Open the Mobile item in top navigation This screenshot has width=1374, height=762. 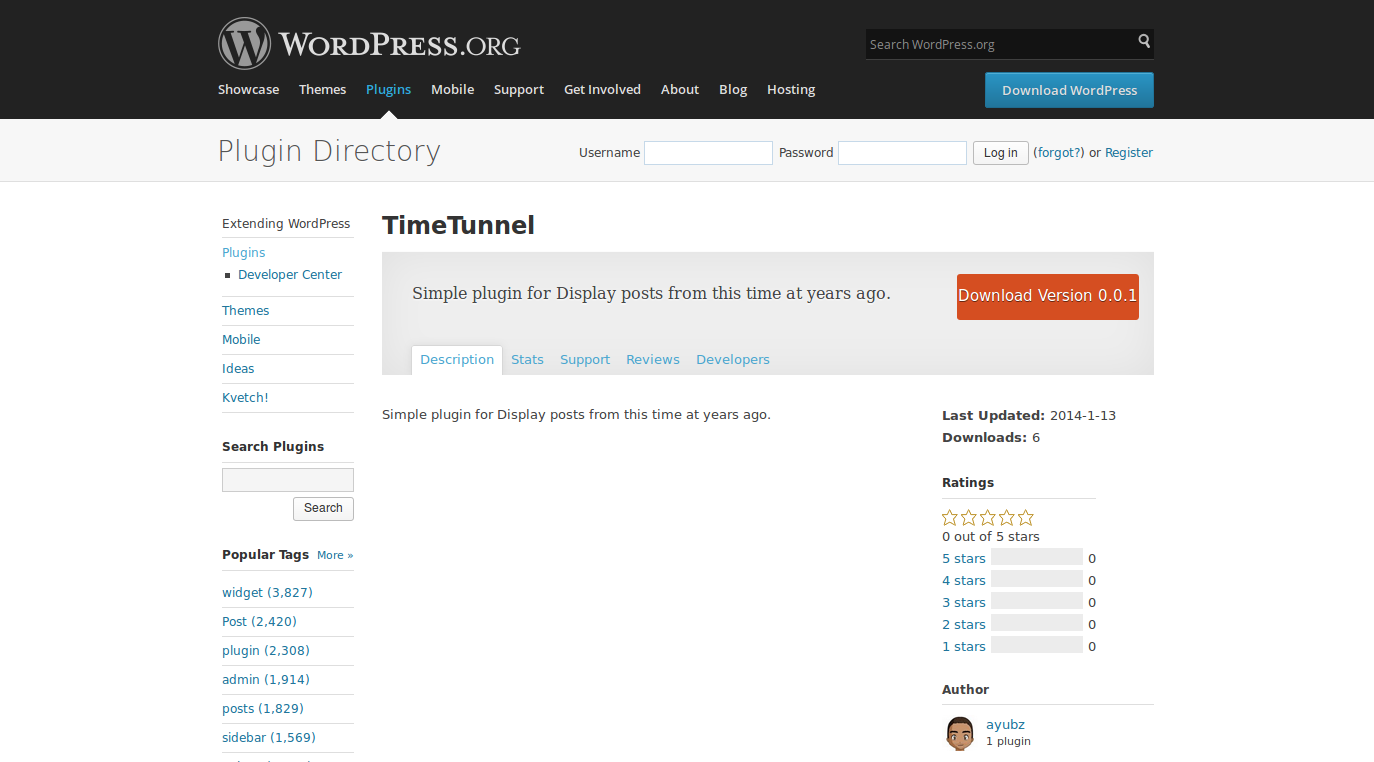click(452, 89)
